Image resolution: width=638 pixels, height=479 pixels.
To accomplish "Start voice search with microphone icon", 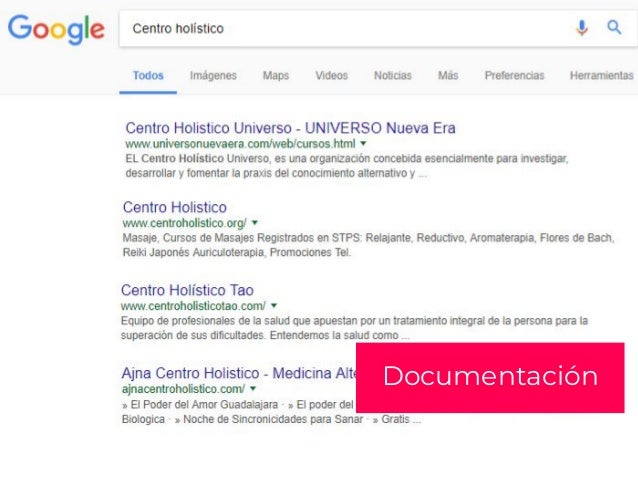I will 582,28.
